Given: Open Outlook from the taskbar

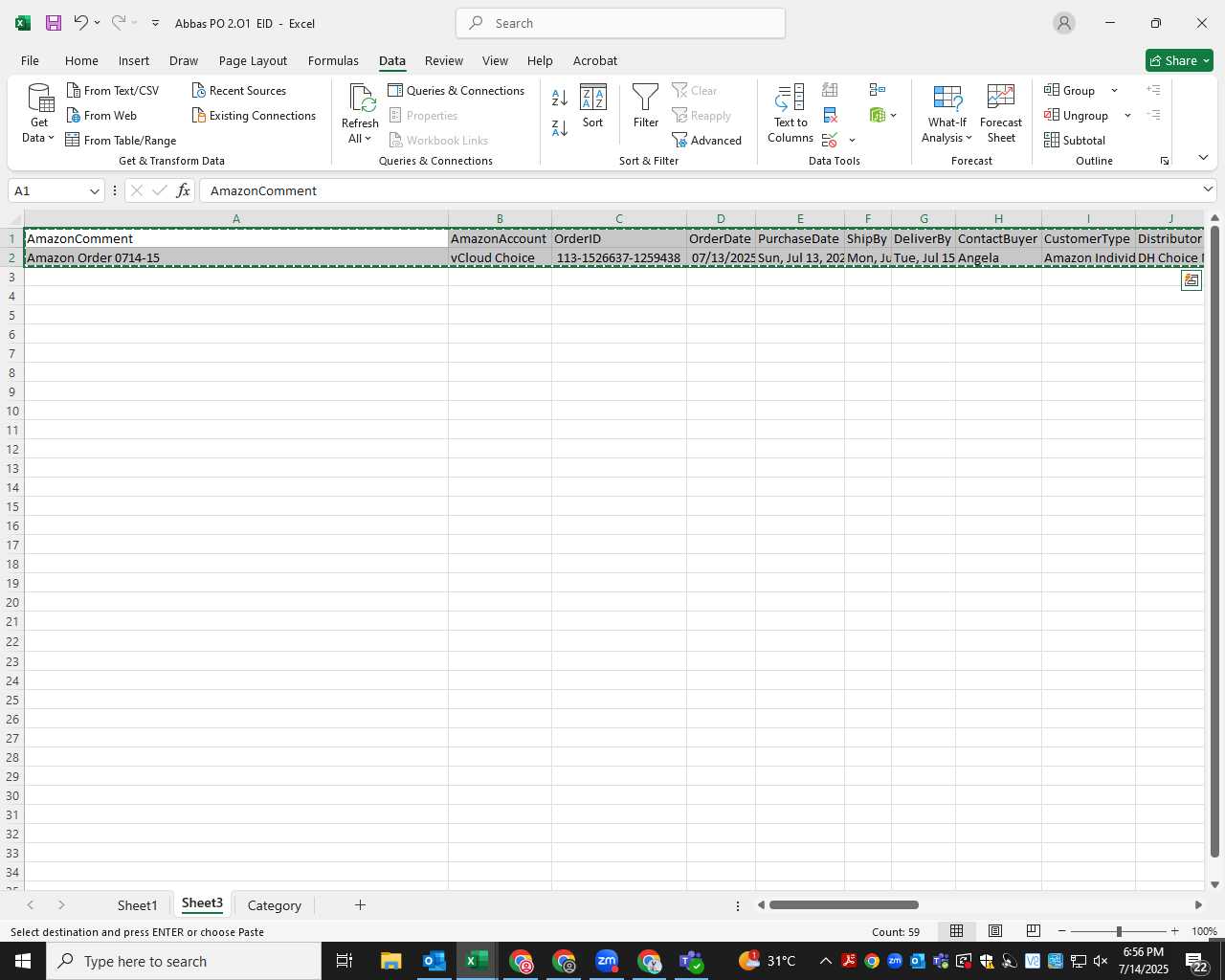Looking at the screenshot, I should (x=434, y=961).
